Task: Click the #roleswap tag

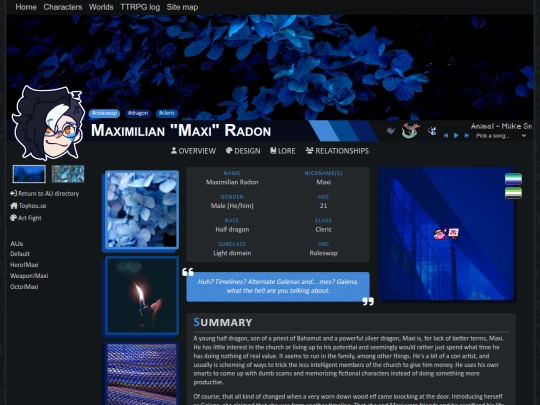Action: click(104, 113)
